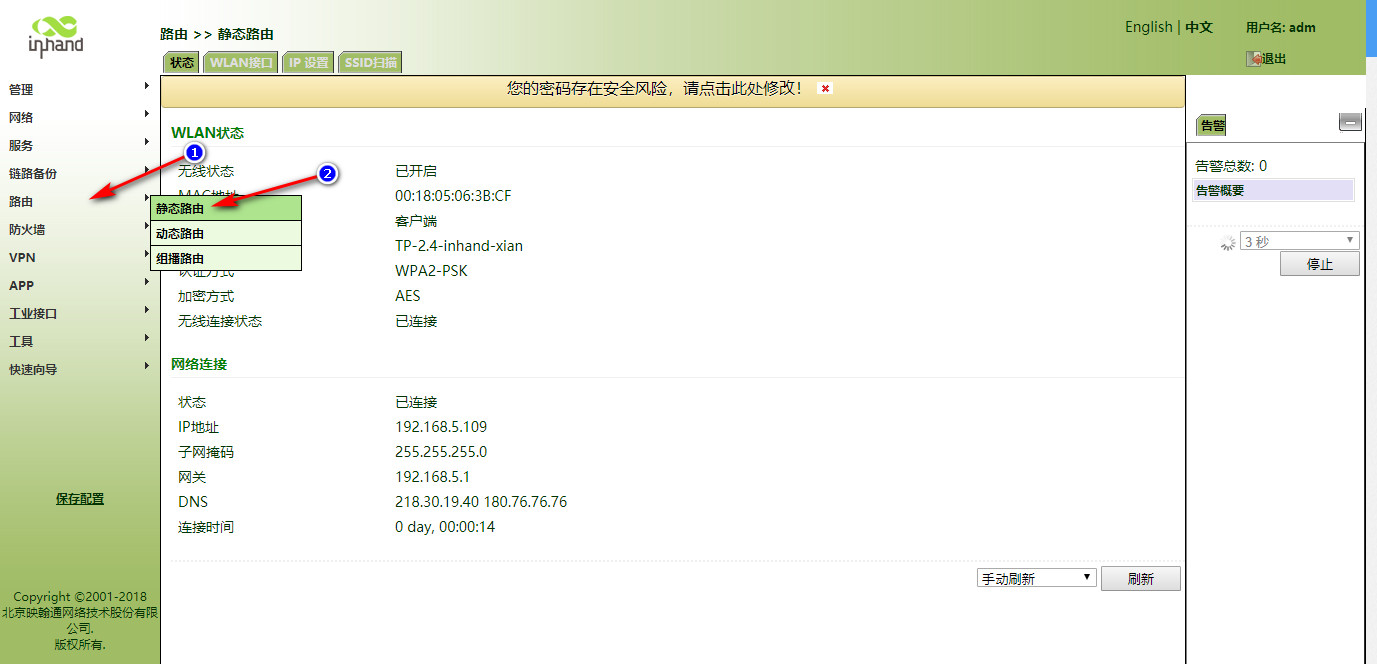Viewport: 1377px width, 664px height.
Task: Click the save configuration link
Action: 80,499
